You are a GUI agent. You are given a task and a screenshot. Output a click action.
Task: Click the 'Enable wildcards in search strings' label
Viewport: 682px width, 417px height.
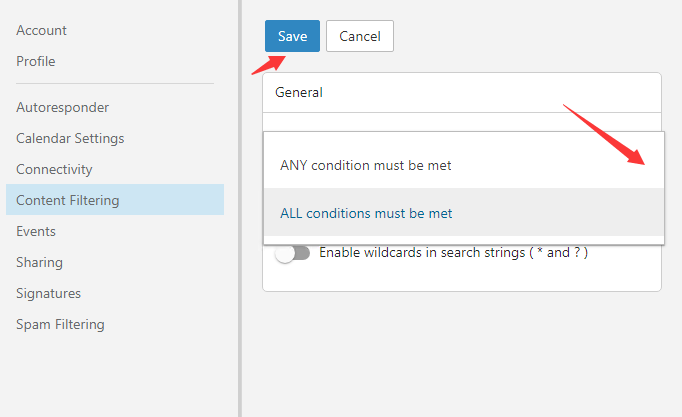pos(453,253)
